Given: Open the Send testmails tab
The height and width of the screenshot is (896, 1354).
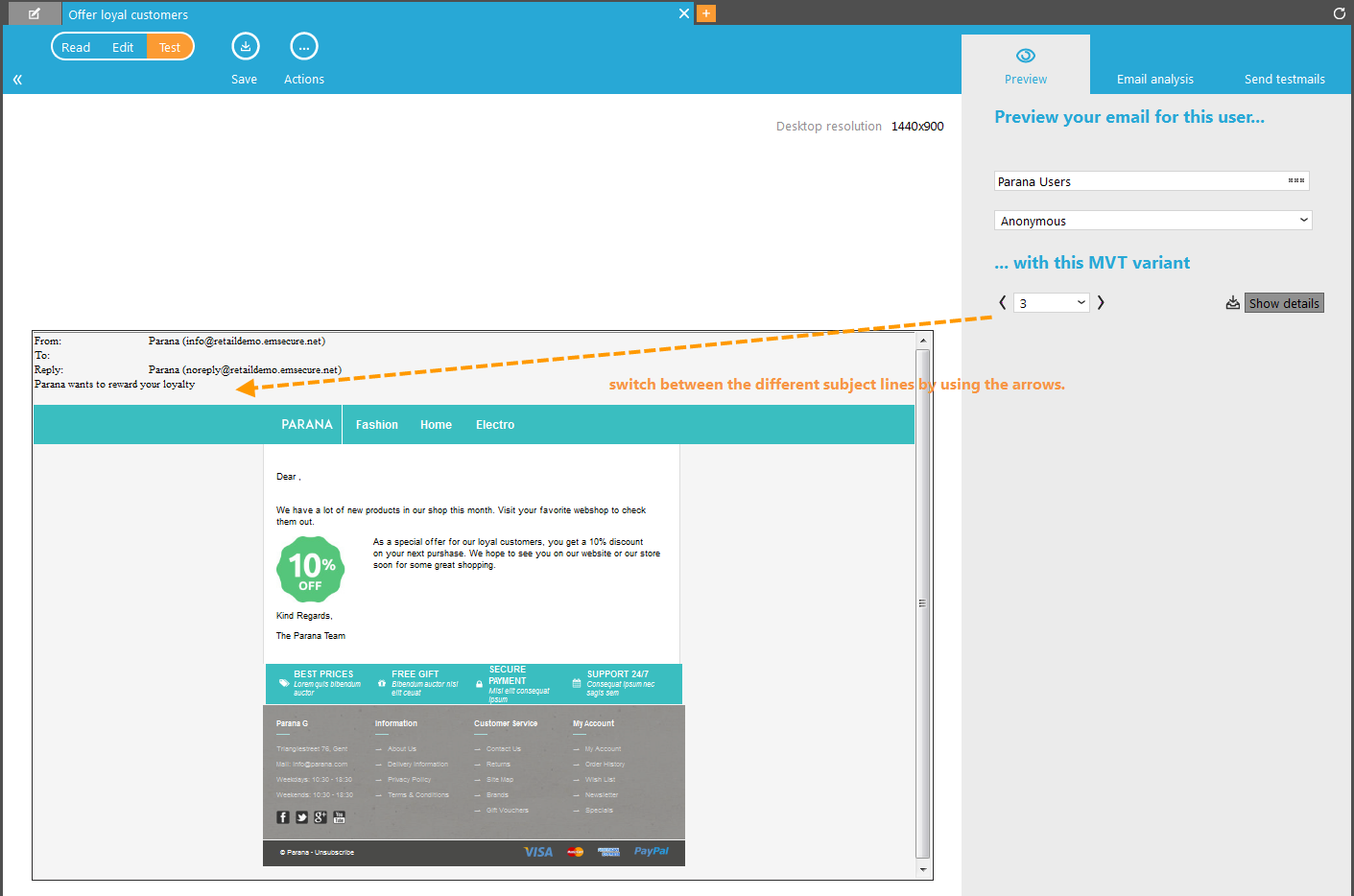Looking at the screenshot, I should pos(1284,79).
